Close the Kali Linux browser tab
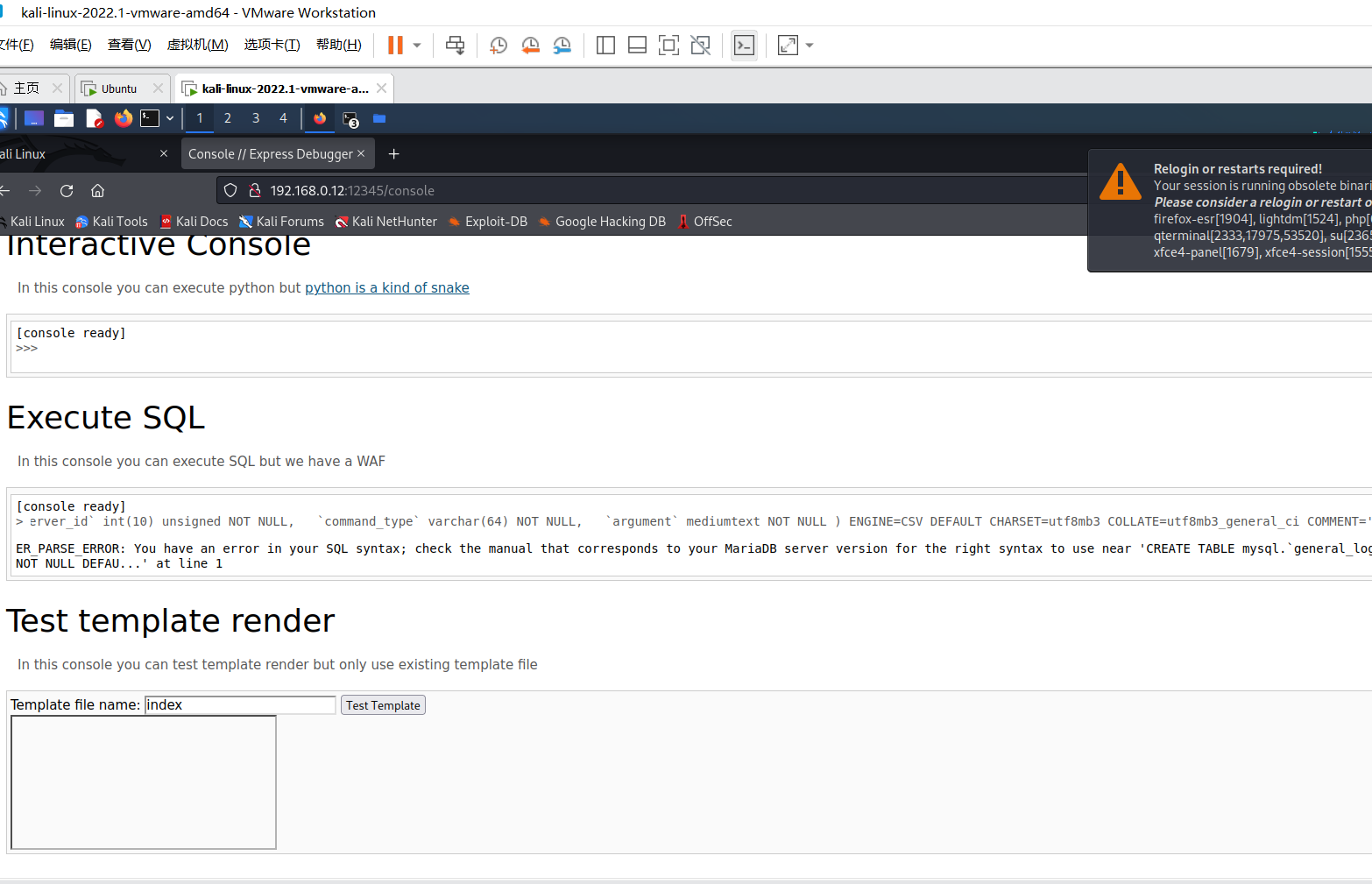 164,153
